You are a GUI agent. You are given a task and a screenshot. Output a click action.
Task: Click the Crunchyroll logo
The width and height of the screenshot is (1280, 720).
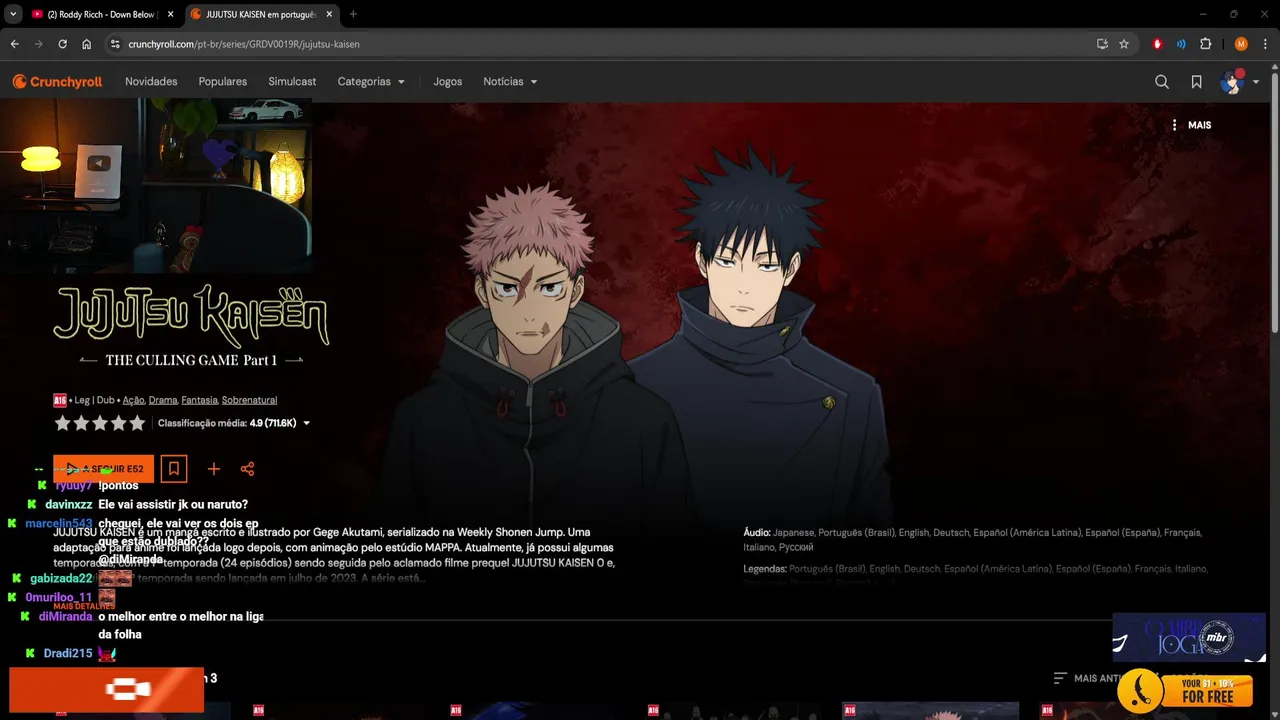(x=57, y=82)
